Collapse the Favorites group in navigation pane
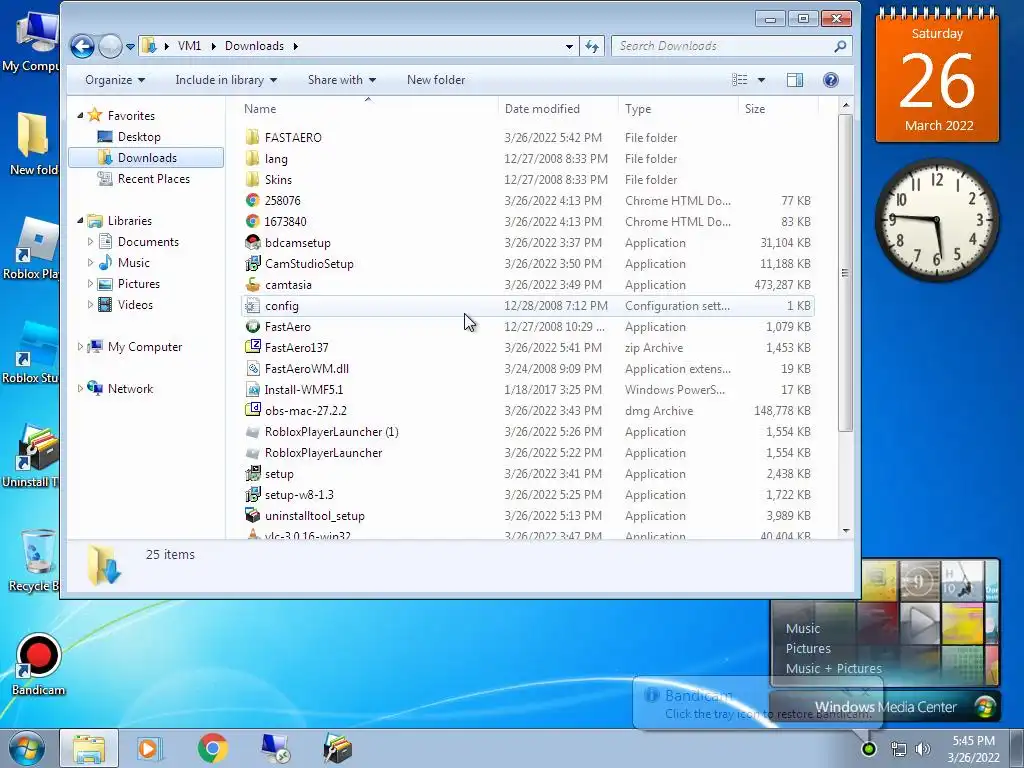 80,116
